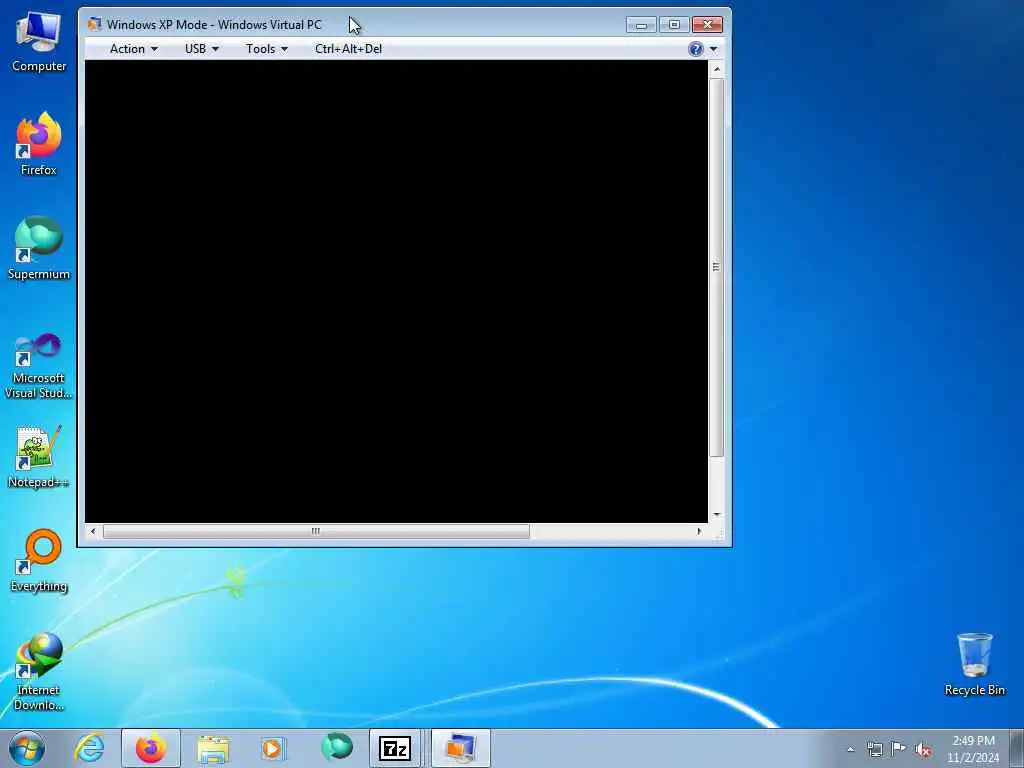Viewport: 1024px width, 768px height.
Task: Open Supermium from the taskbar
Action: point(336,748)
